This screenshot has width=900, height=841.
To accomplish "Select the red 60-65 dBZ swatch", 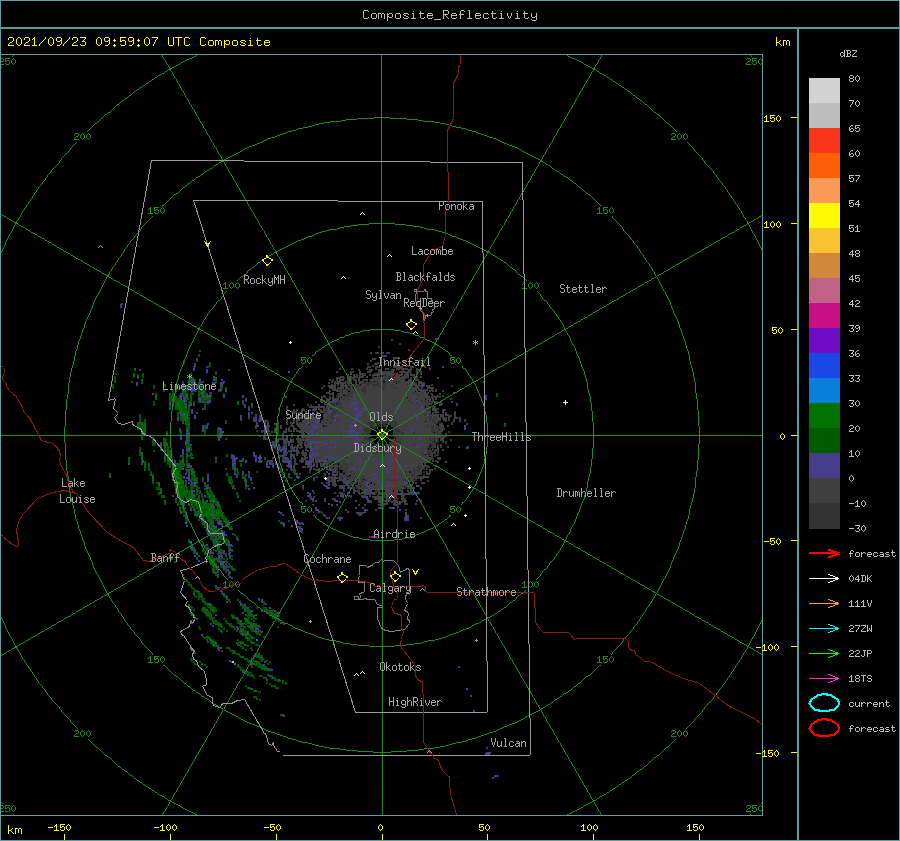I will 824,141.
